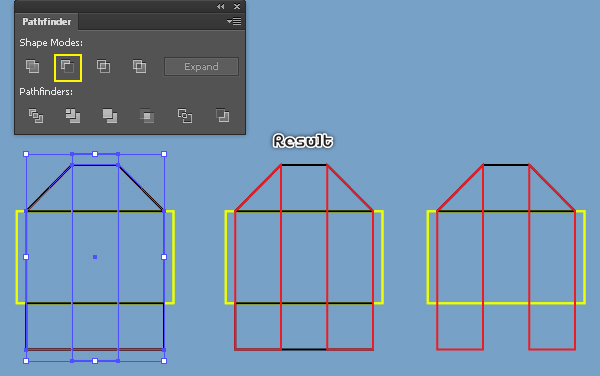Apply the Minus Back pathfinder
This screenshot has height=376, width=600.
point(222,116)
